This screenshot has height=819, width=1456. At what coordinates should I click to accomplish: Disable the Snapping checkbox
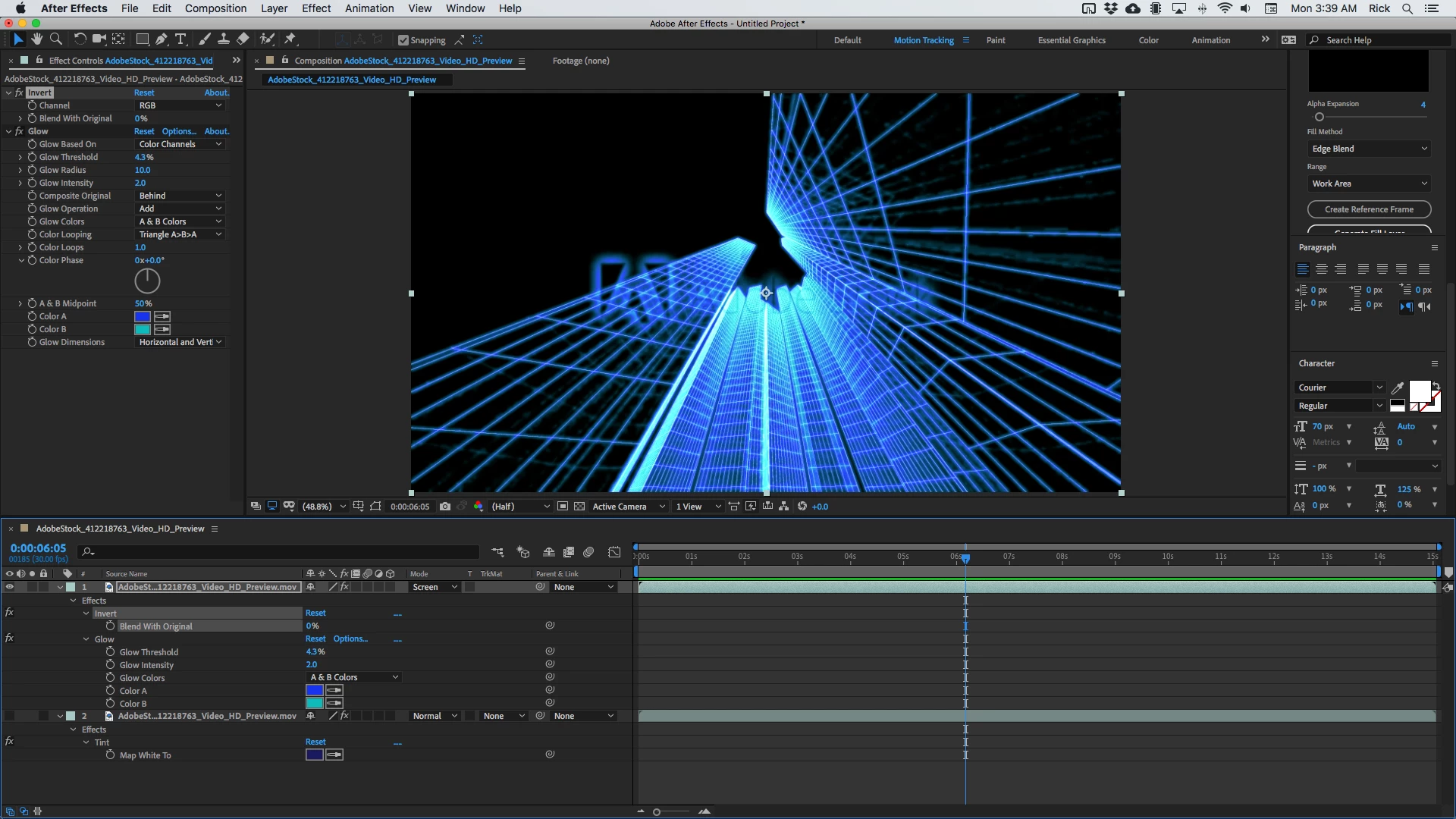[x=403, y=40]
